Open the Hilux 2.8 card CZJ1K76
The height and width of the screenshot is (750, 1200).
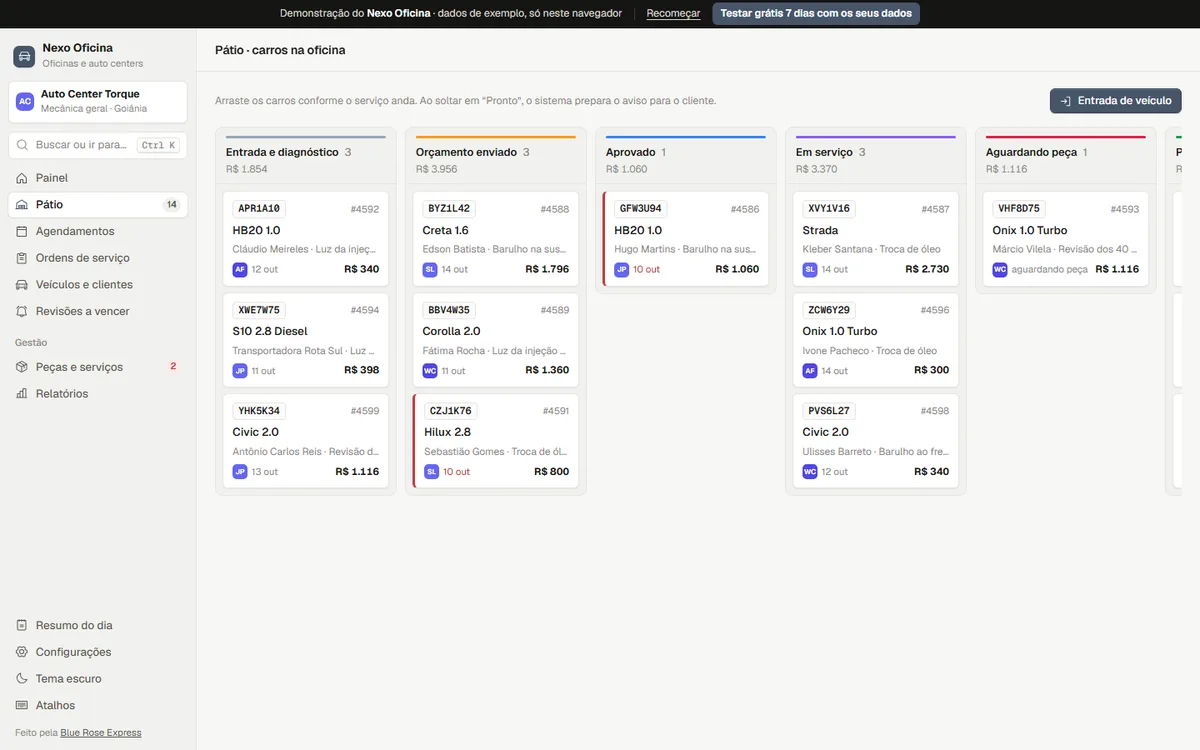(x=496, y=441)
